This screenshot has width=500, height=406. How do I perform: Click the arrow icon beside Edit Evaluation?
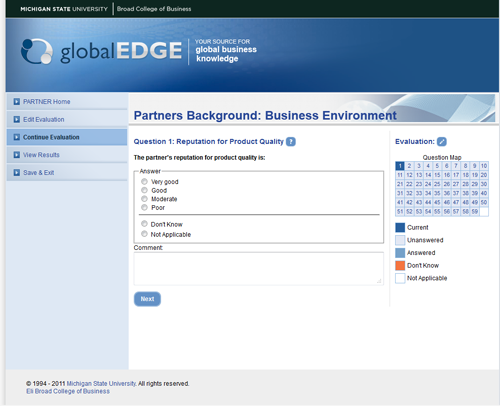point(17,119)
